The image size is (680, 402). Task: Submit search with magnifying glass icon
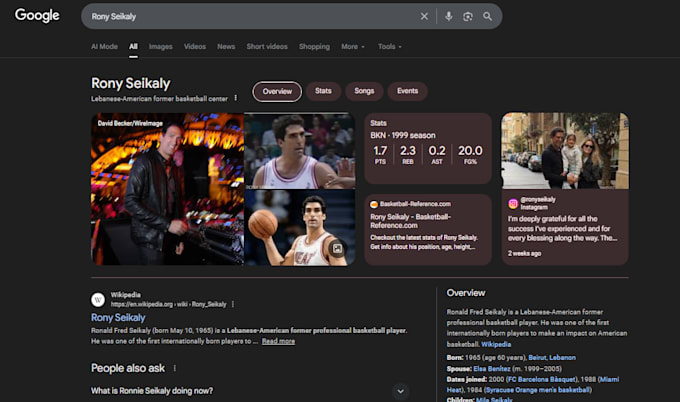487,16
